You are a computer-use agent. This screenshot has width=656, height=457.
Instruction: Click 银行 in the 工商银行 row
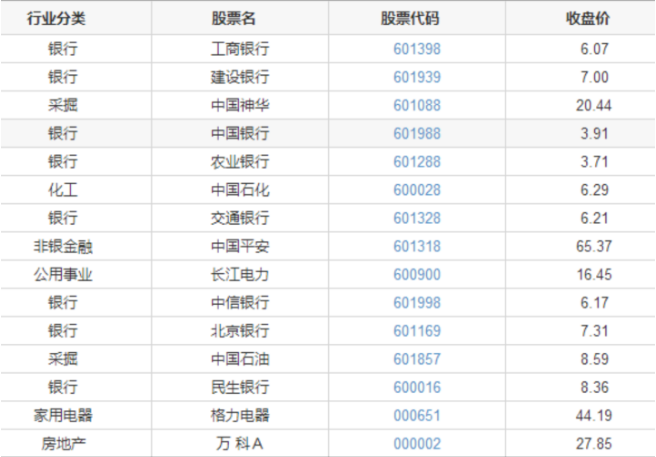(x=63, y=49)
